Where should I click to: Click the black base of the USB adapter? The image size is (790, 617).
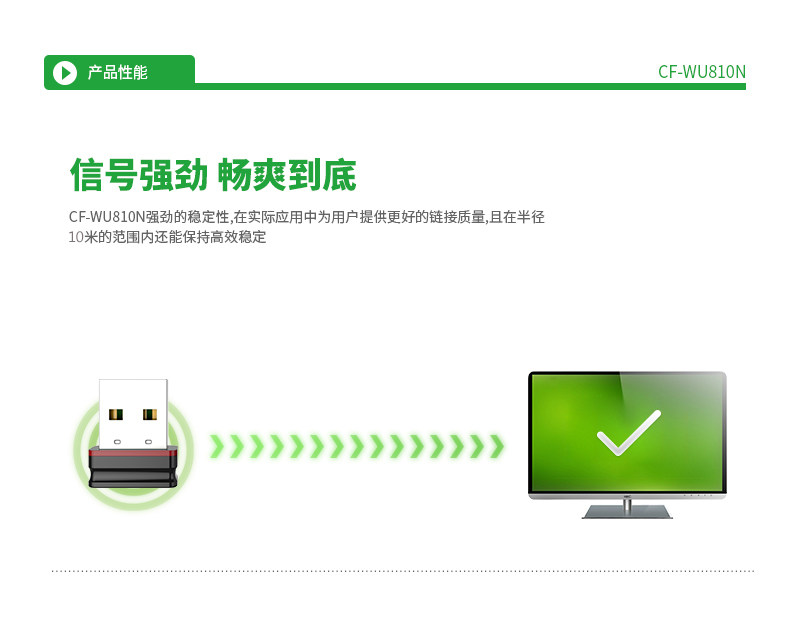tap(133, 471)
